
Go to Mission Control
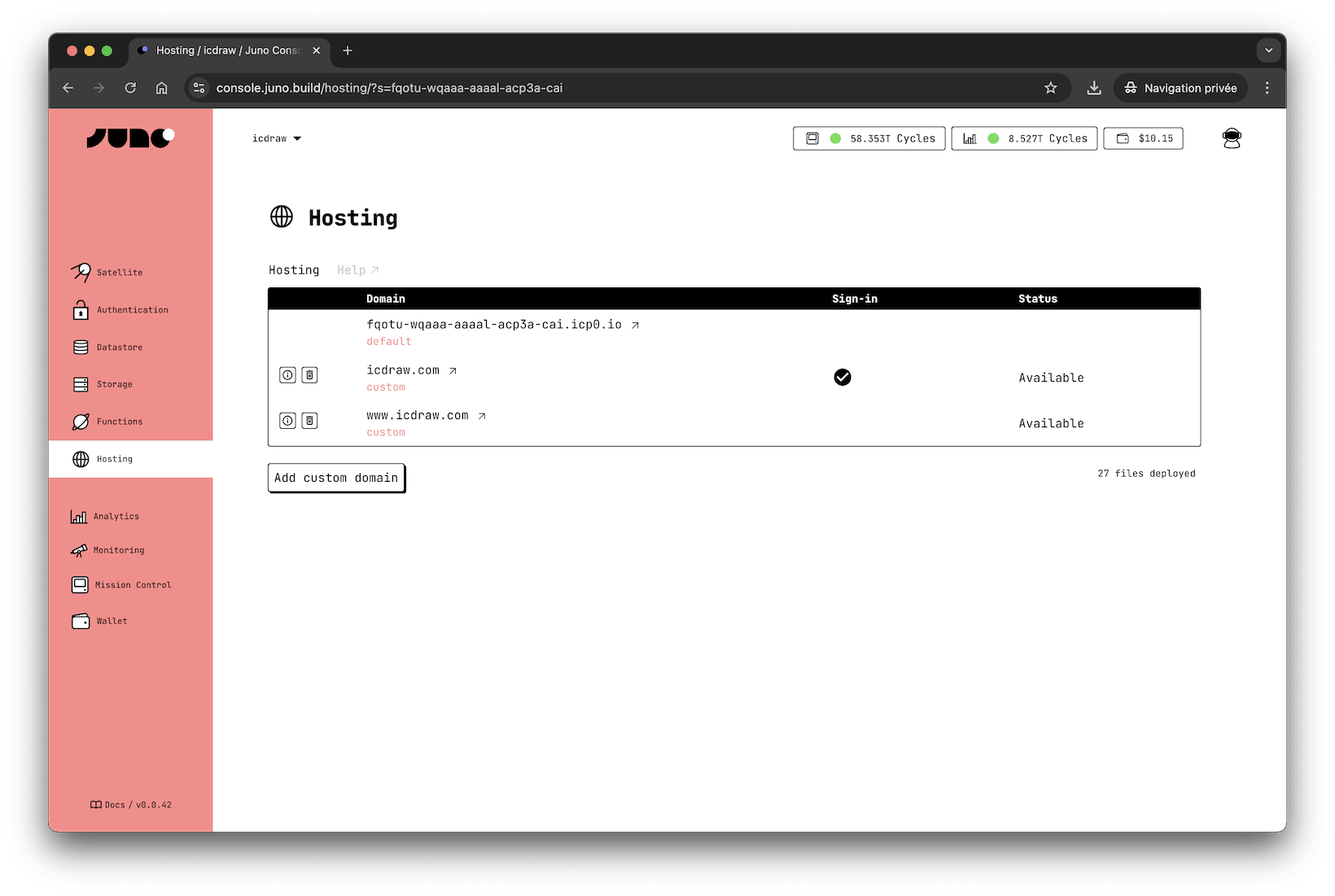pyautogui.click(x=133, y=584)
